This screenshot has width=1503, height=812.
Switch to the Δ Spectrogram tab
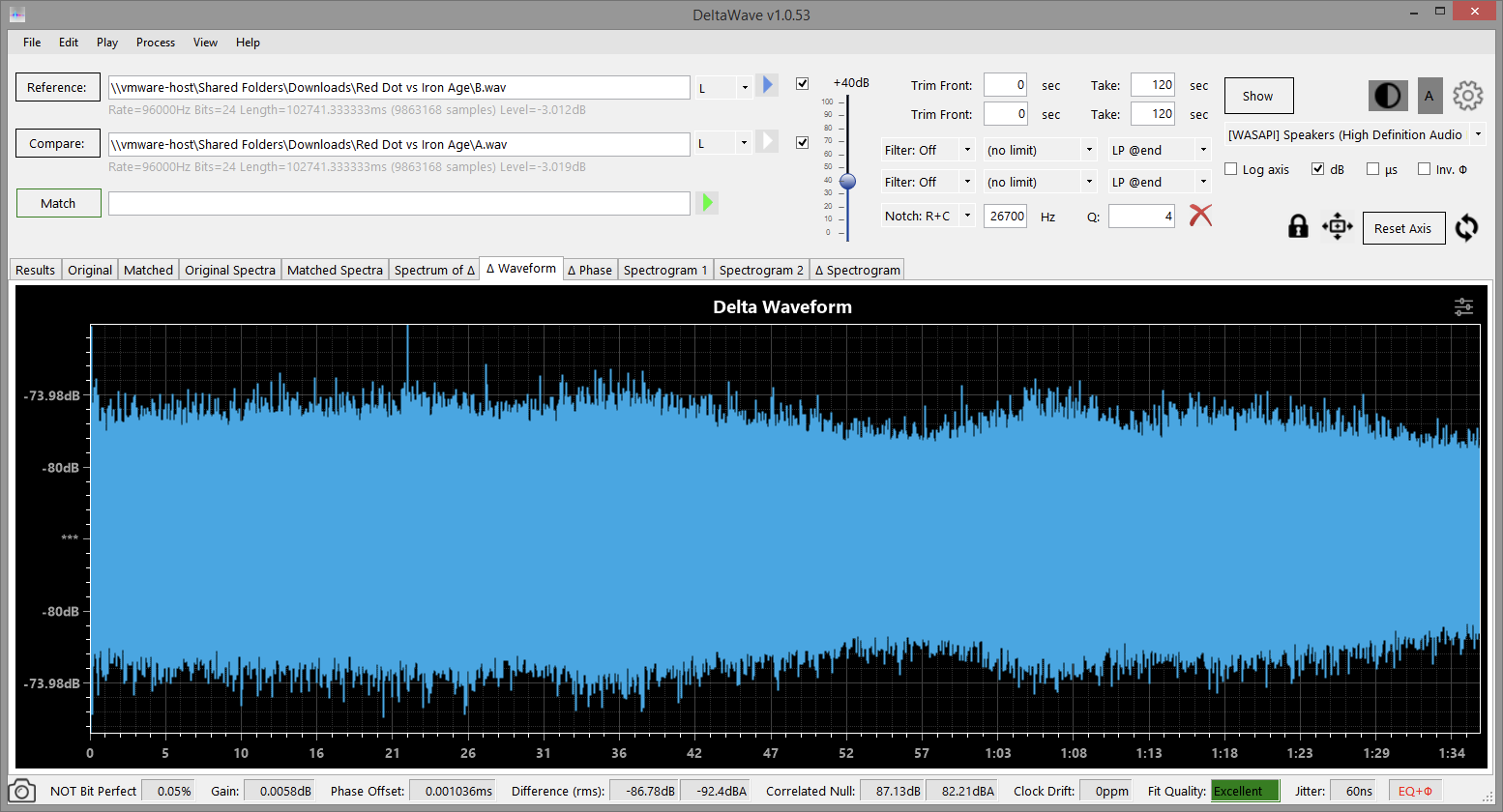pos(858,270)
